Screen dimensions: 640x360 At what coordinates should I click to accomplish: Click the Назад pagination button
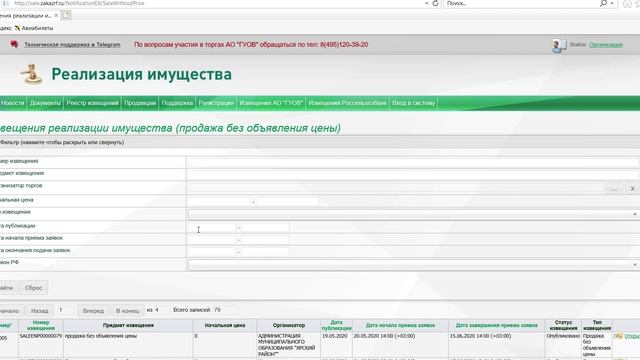point(40,311)
